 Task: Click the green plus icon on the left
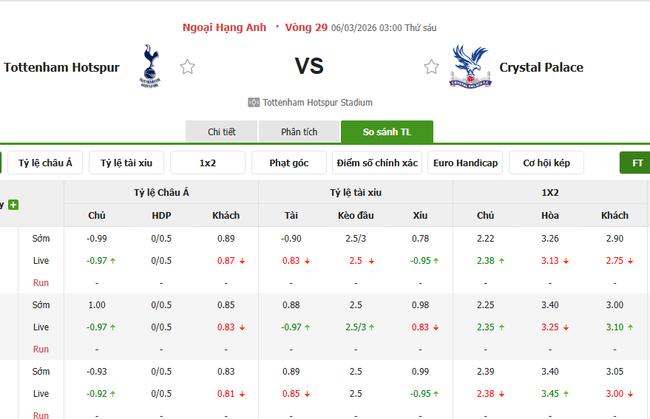pyautogui.click(x=13, y=205)
